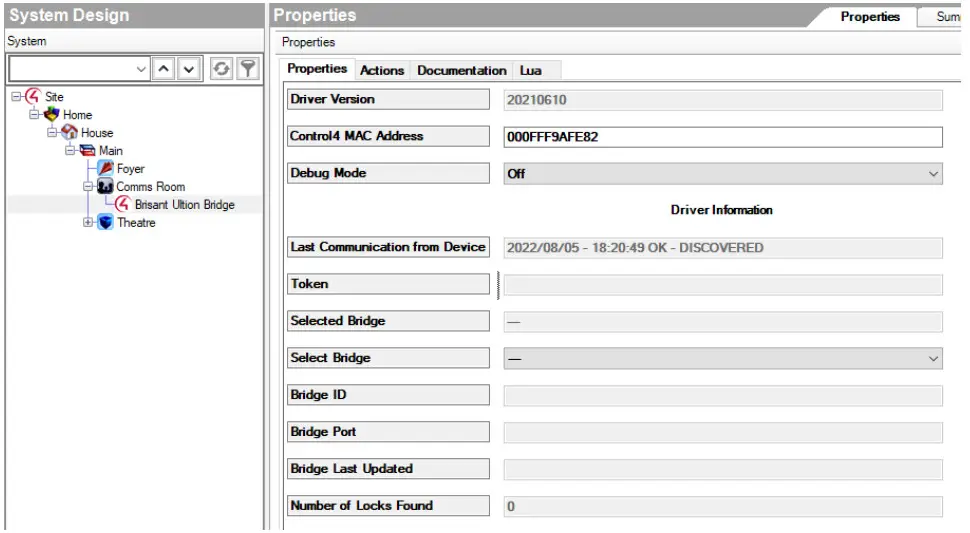Click the Debug Mode label
The width and height of the screenshot is (970, 533).
click(388, 173)
